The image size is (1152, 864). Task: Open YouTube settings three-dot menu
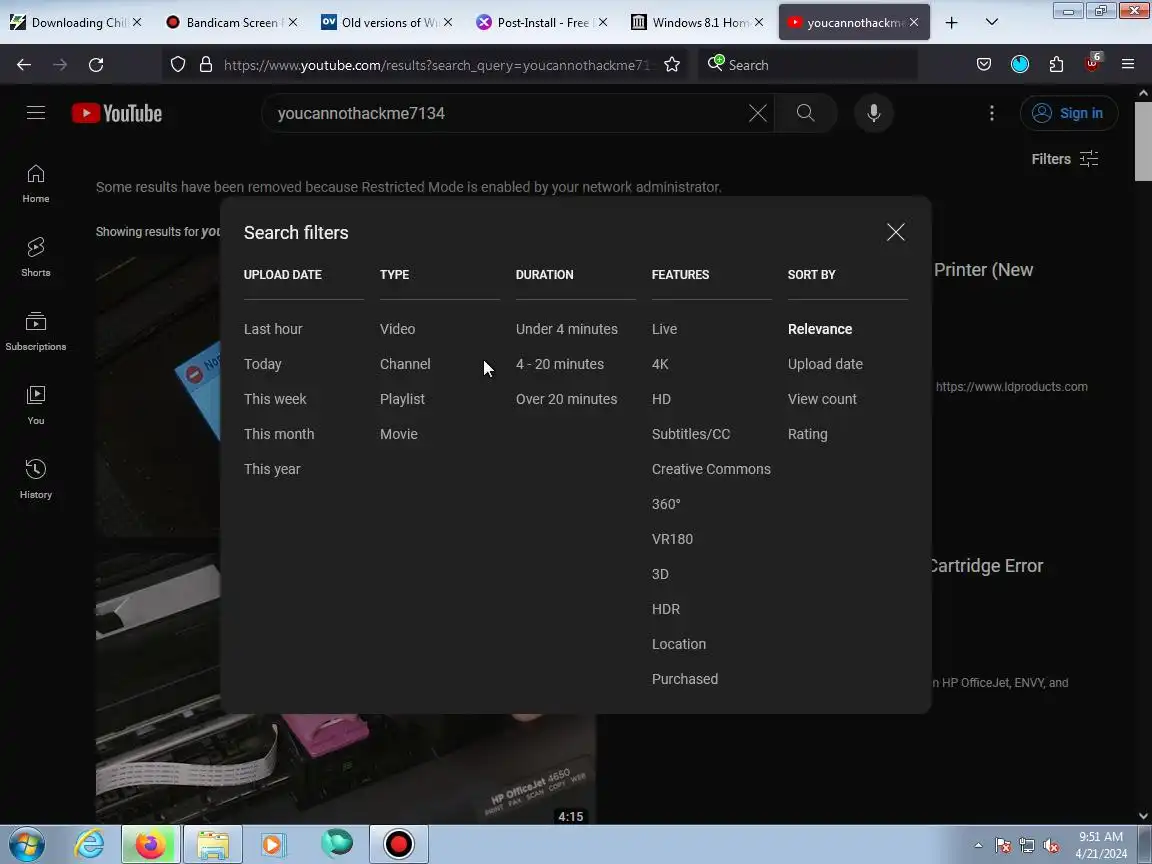coord(992,113)
